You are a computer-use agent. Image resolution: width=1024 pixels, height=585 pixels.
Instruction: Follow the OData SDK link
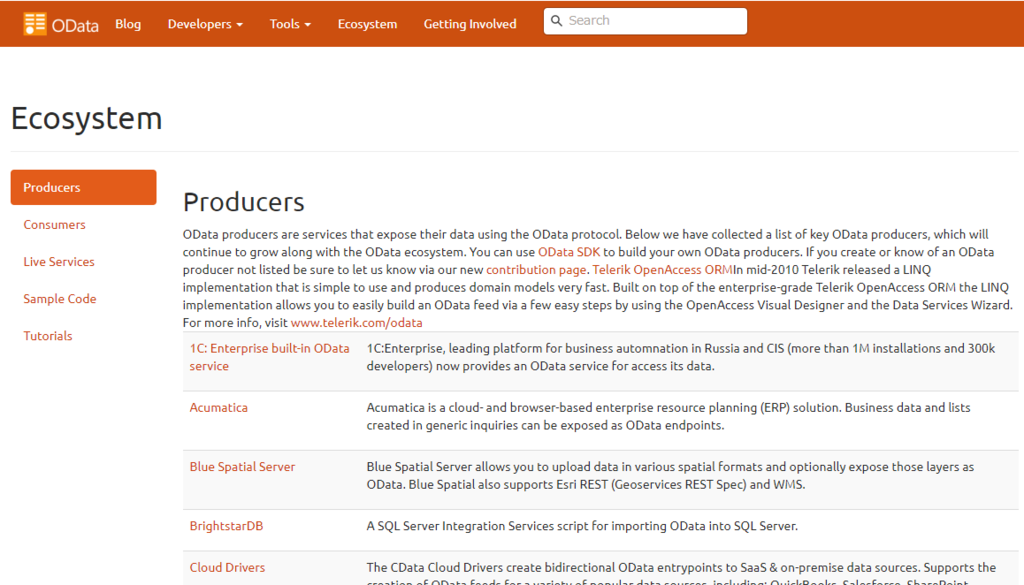[568, 252]
